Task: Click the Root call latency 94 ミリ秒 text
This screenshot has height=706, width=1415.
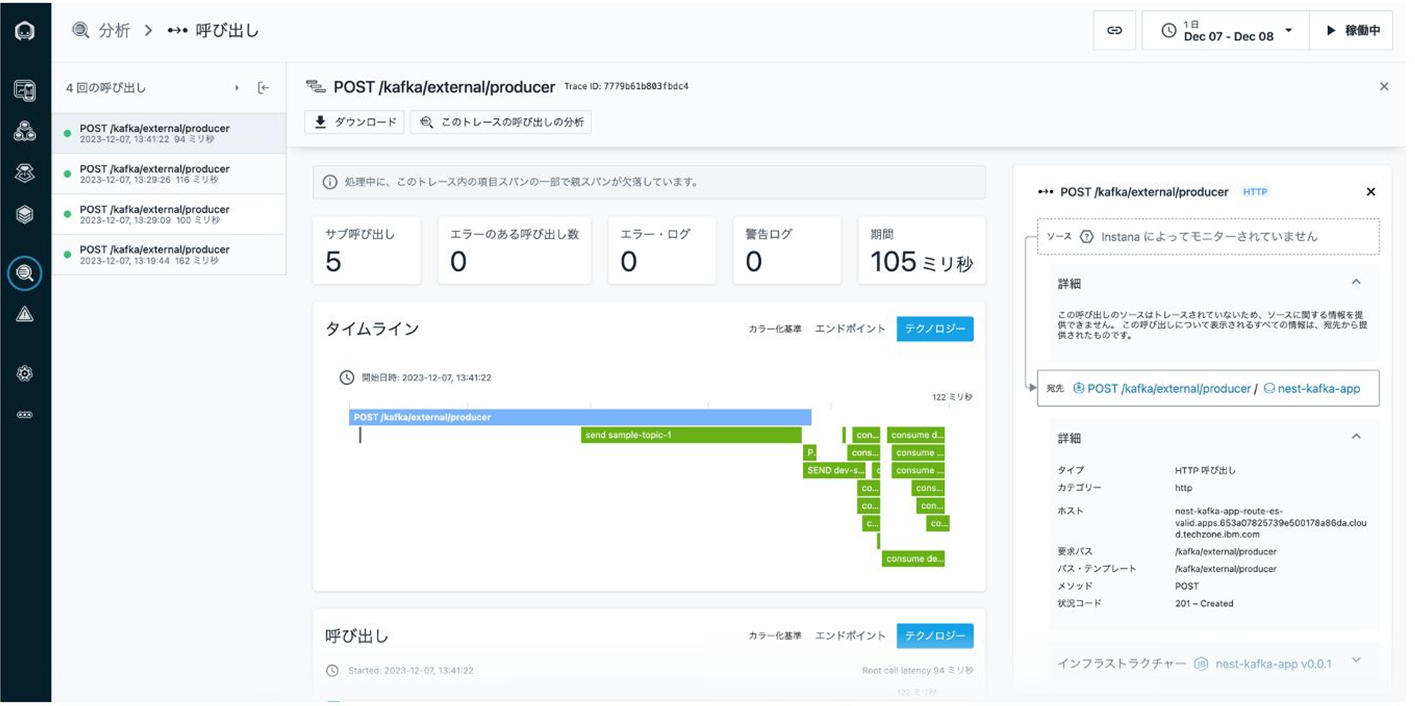Action: pos(917,671)
